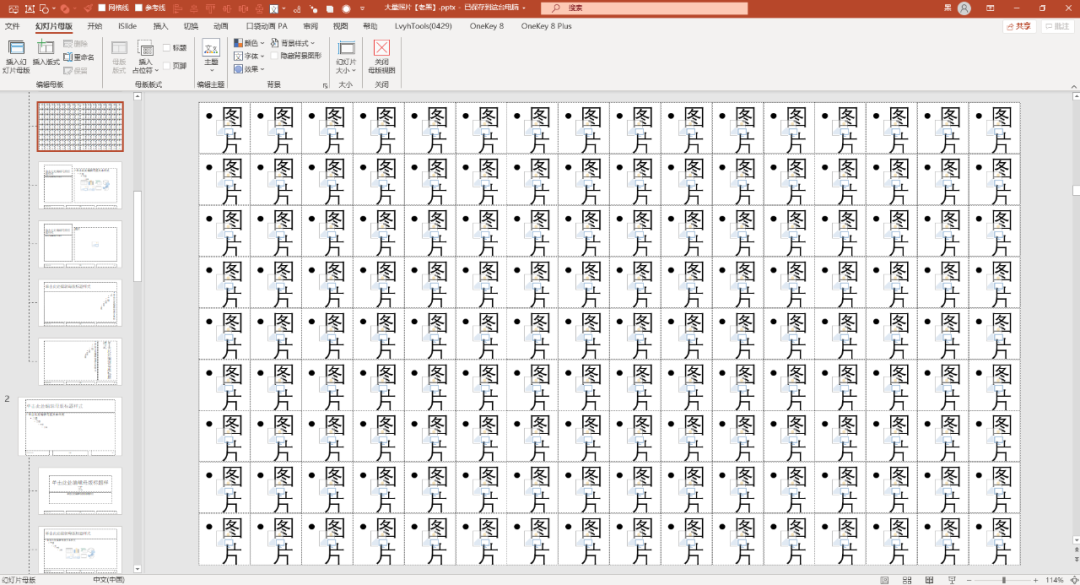Click thumbnail pane scroll up arrow

[137, 96]
